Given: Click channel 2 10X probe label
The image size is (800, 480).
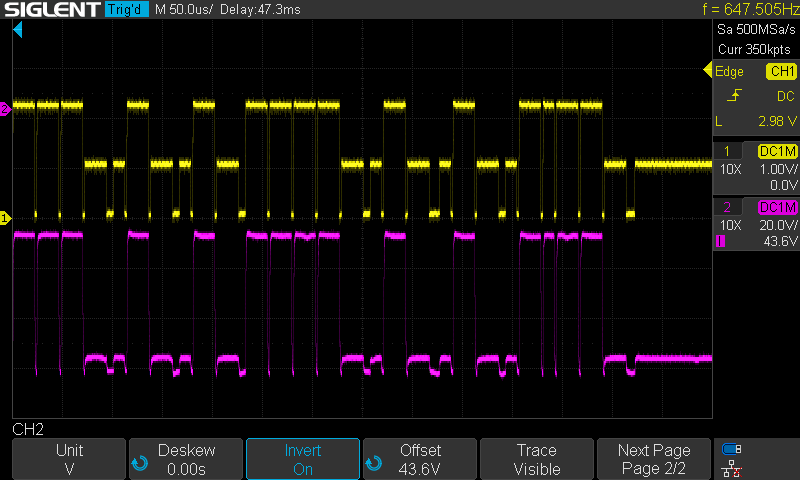Looking at the screenshot, I should click(730, 225).
